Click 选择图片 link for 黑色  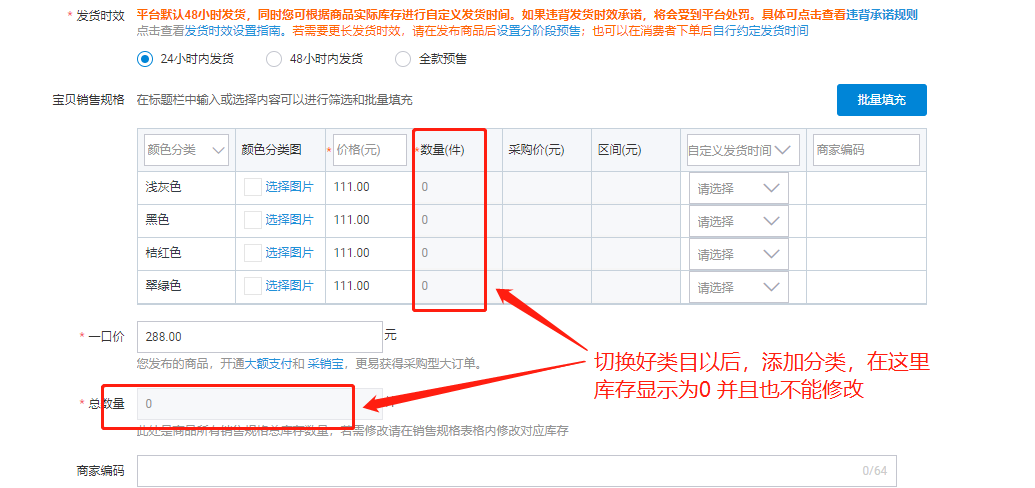[289, 220]
